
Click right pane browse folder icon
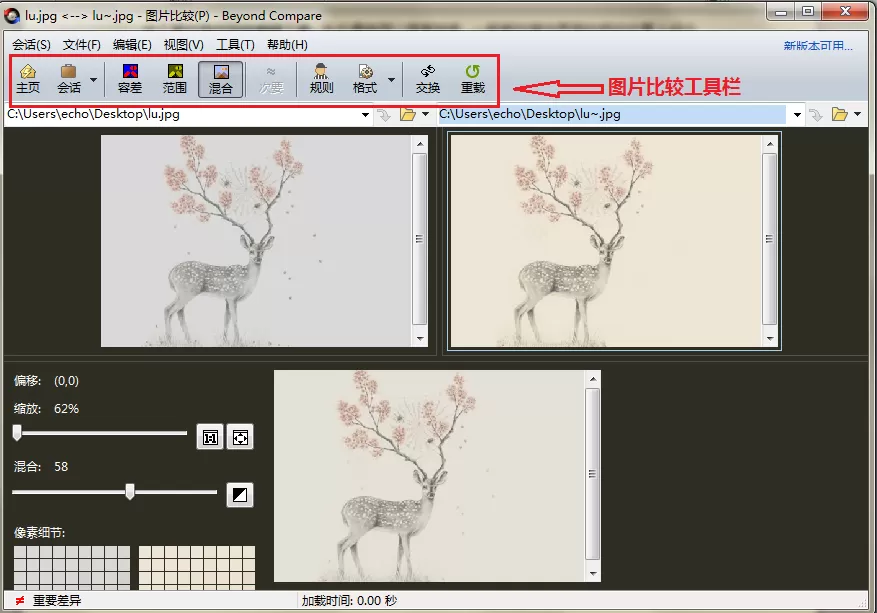point(840,115)
